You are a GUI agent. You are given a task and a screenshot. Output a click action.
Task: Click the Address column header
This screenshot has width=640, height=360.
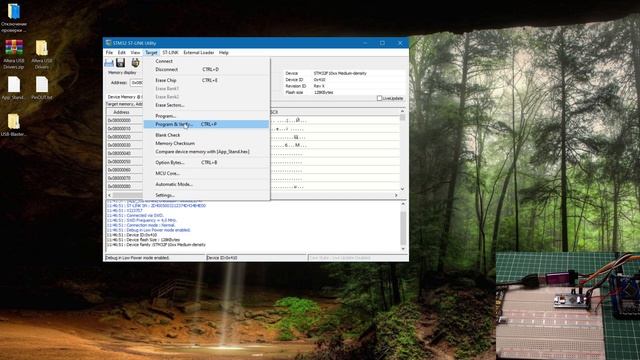tap(124, 112)
